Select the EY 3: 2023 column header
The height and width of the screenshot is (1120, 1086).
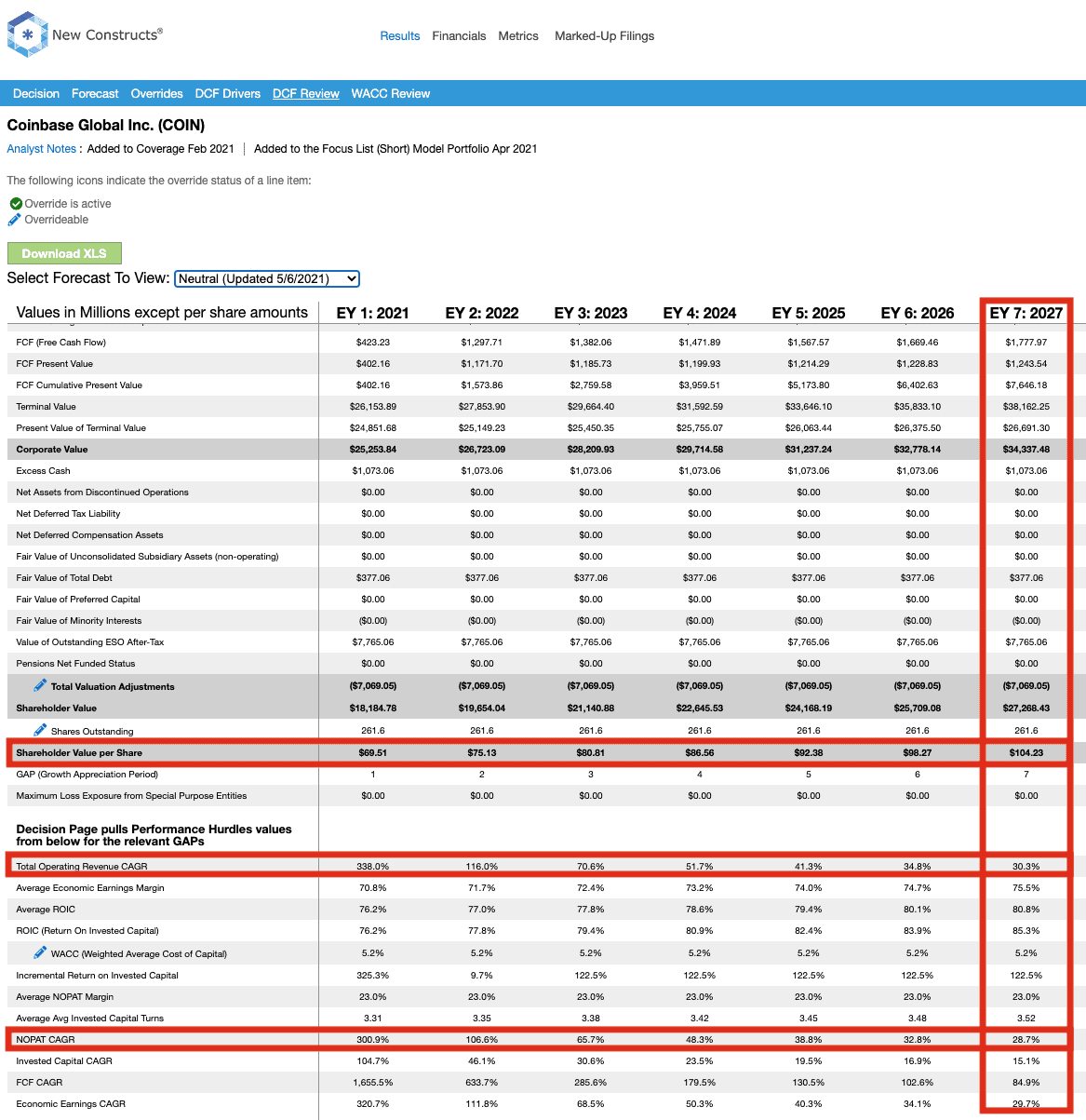pos(591,313)
